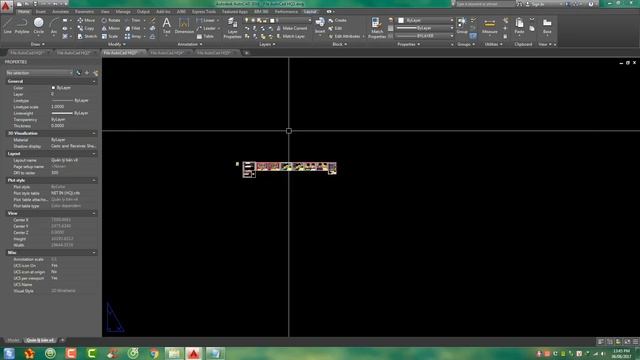This screenshot has height=360, width=640.
Task: Collapse the Plot style section
Action: click(94, 180)
